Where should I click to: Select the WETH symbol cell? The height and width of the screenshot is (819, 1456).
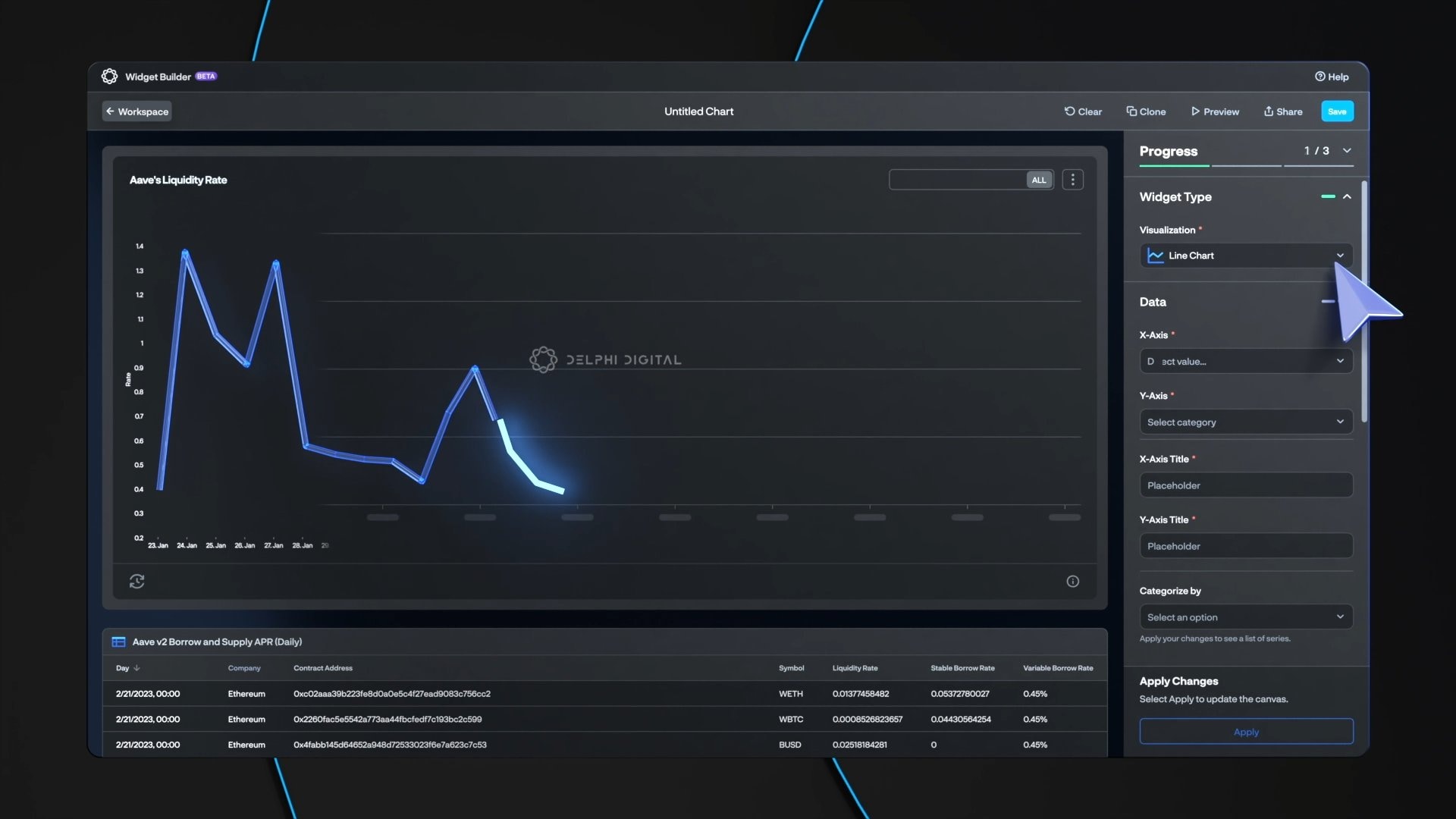point(790,694)
